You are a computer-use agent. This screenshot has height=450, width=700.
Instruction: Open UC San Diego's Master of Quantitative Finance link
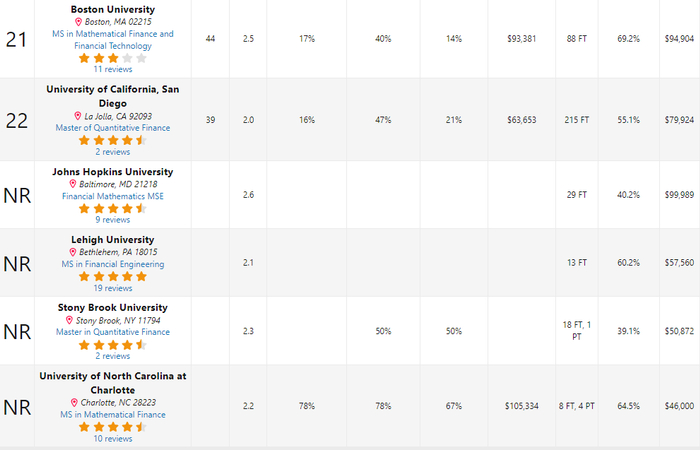point(112,128)
